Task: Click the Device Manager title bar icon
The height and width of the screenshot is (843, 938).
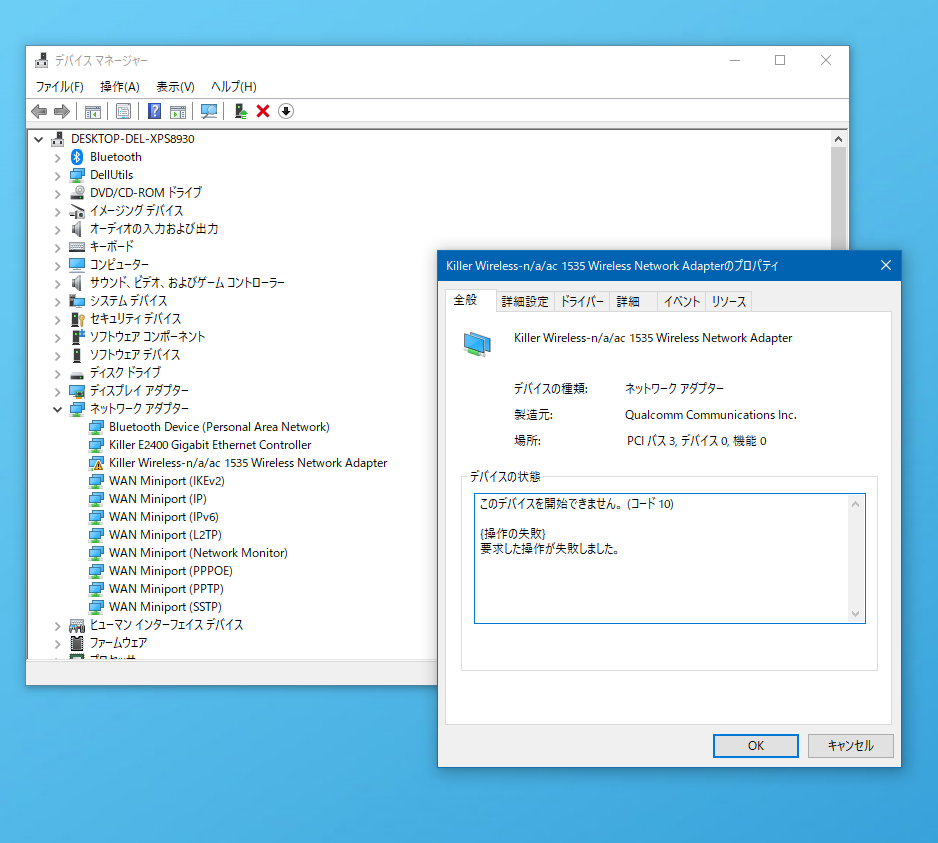Action: pyautogui.click(x=41, y=60)
